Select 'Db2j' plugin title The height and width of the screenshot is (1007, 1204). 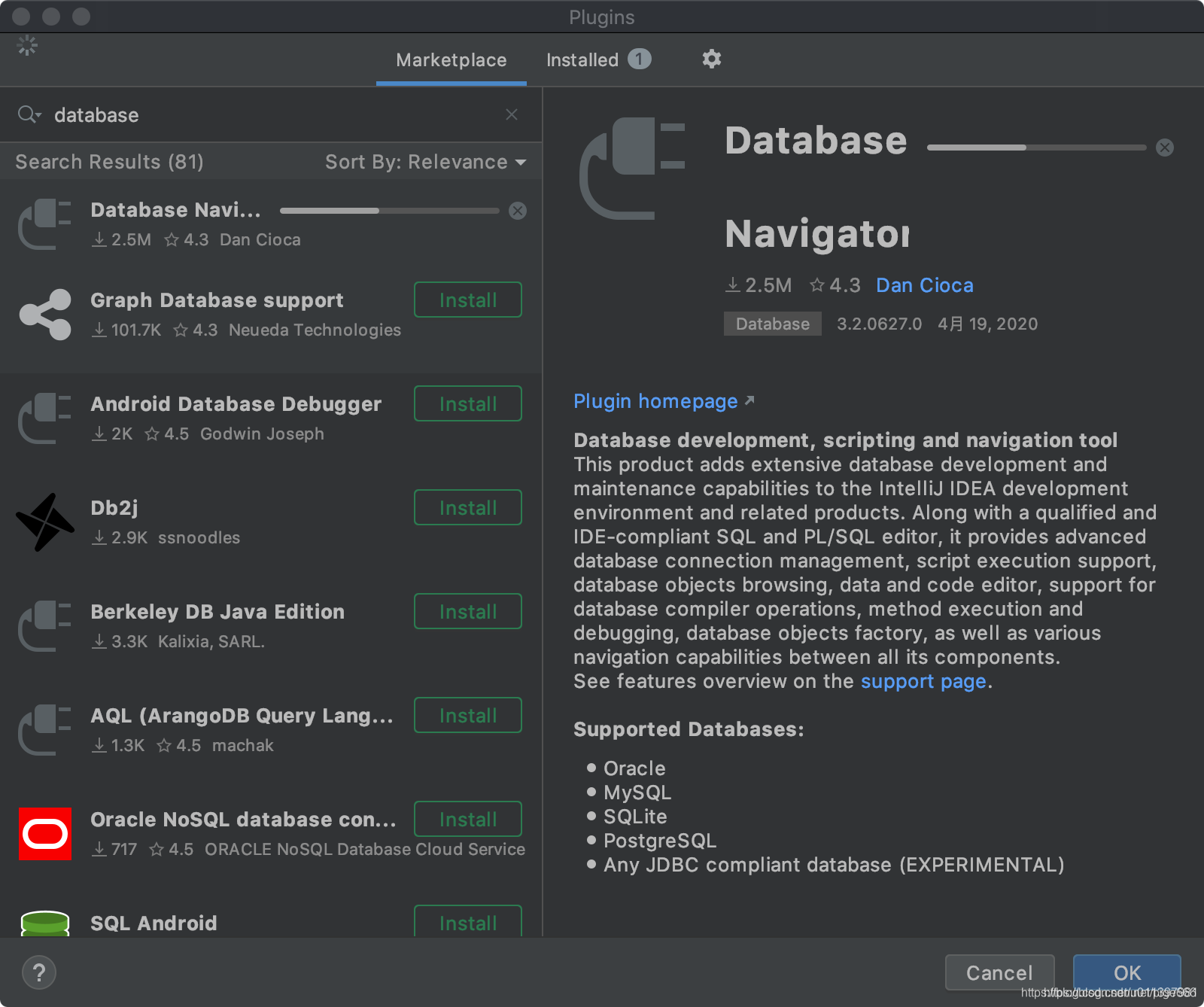pyautogui.click(x=114, y=507)
